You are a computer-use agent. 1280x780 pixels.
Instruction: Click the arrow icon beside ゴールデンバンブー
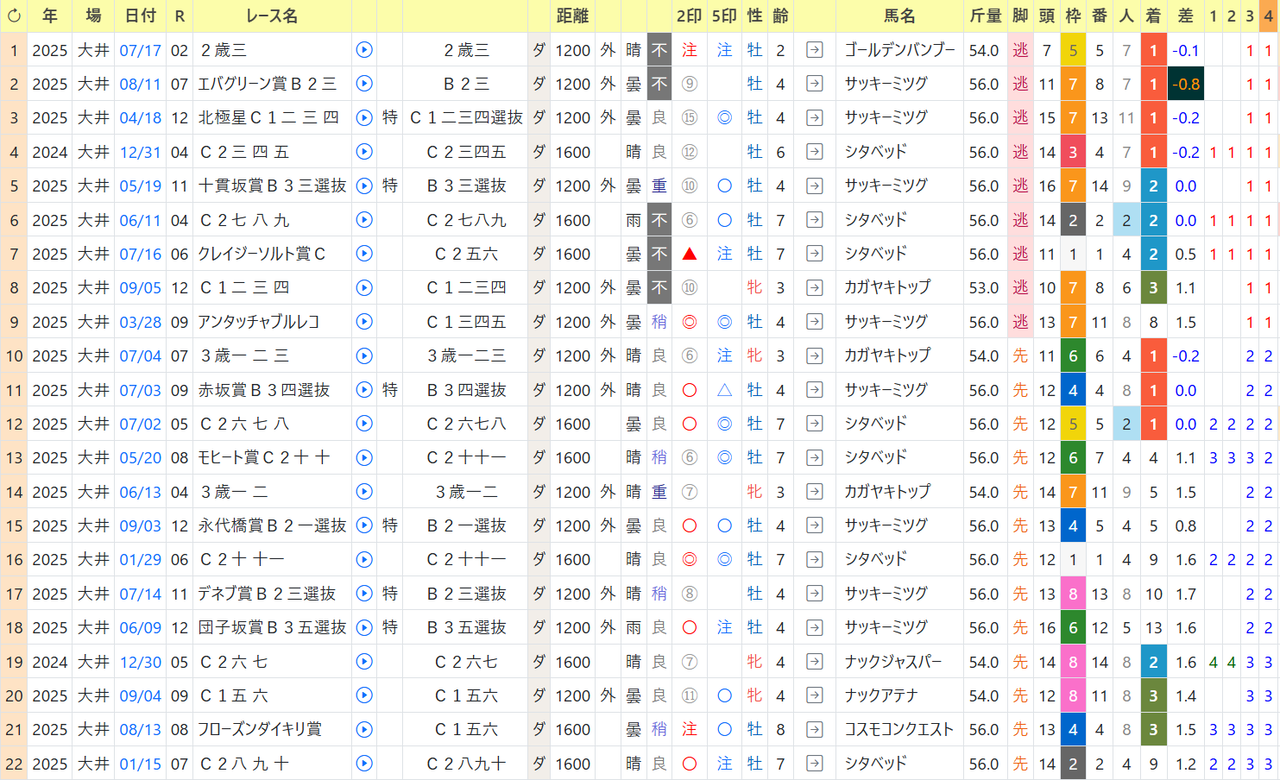[815, 50]
